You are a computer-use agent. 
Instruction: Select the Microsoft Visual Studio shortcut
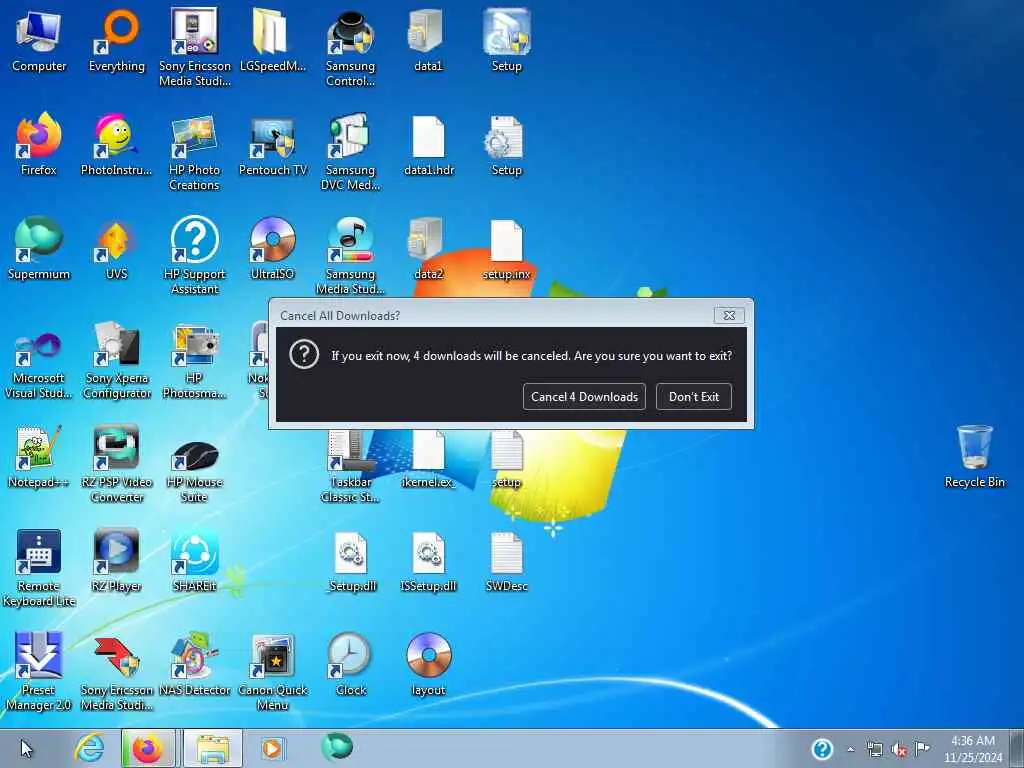coord(39,364)
